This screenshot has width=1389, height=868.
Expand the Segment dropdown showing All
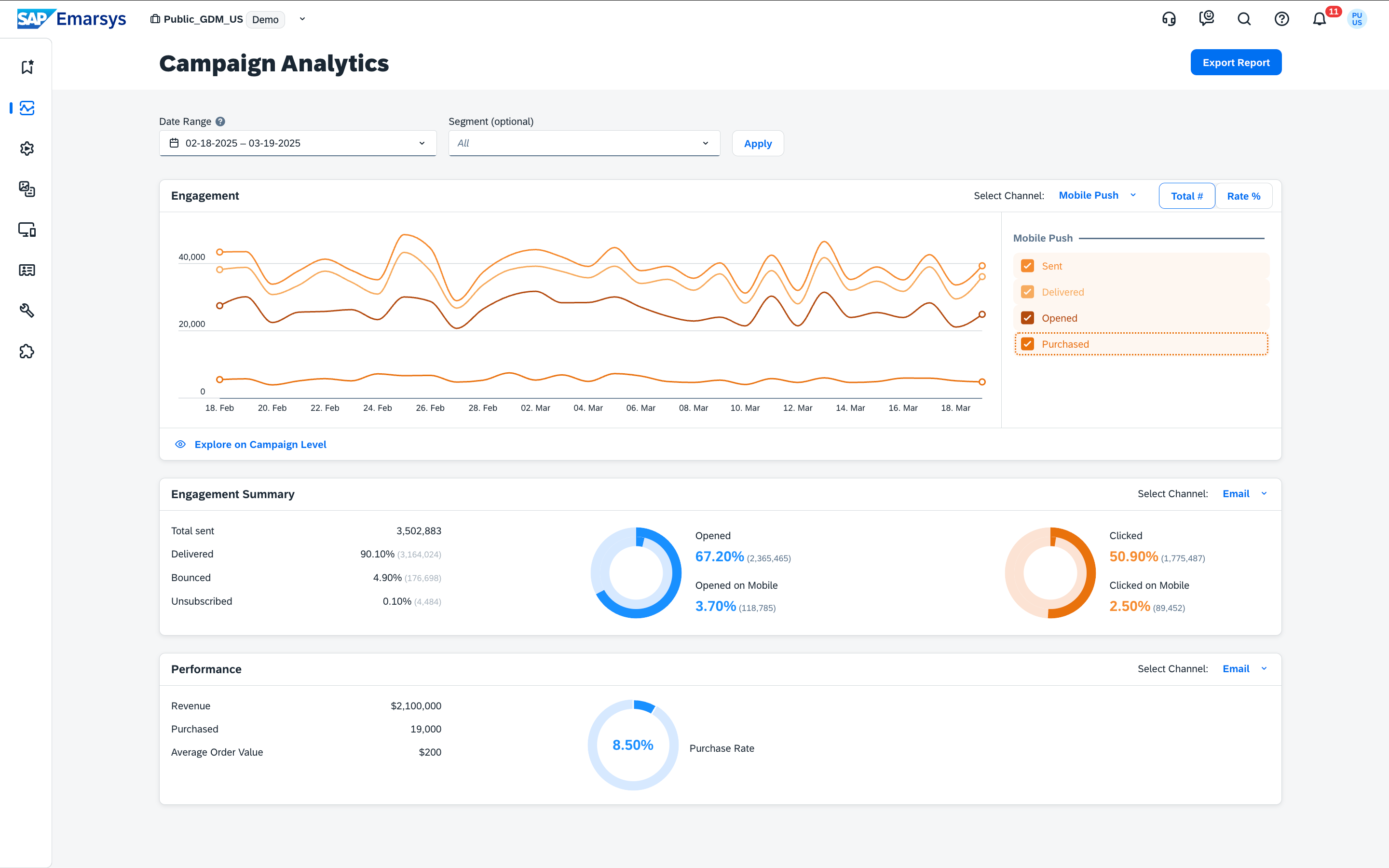point(584,143)
